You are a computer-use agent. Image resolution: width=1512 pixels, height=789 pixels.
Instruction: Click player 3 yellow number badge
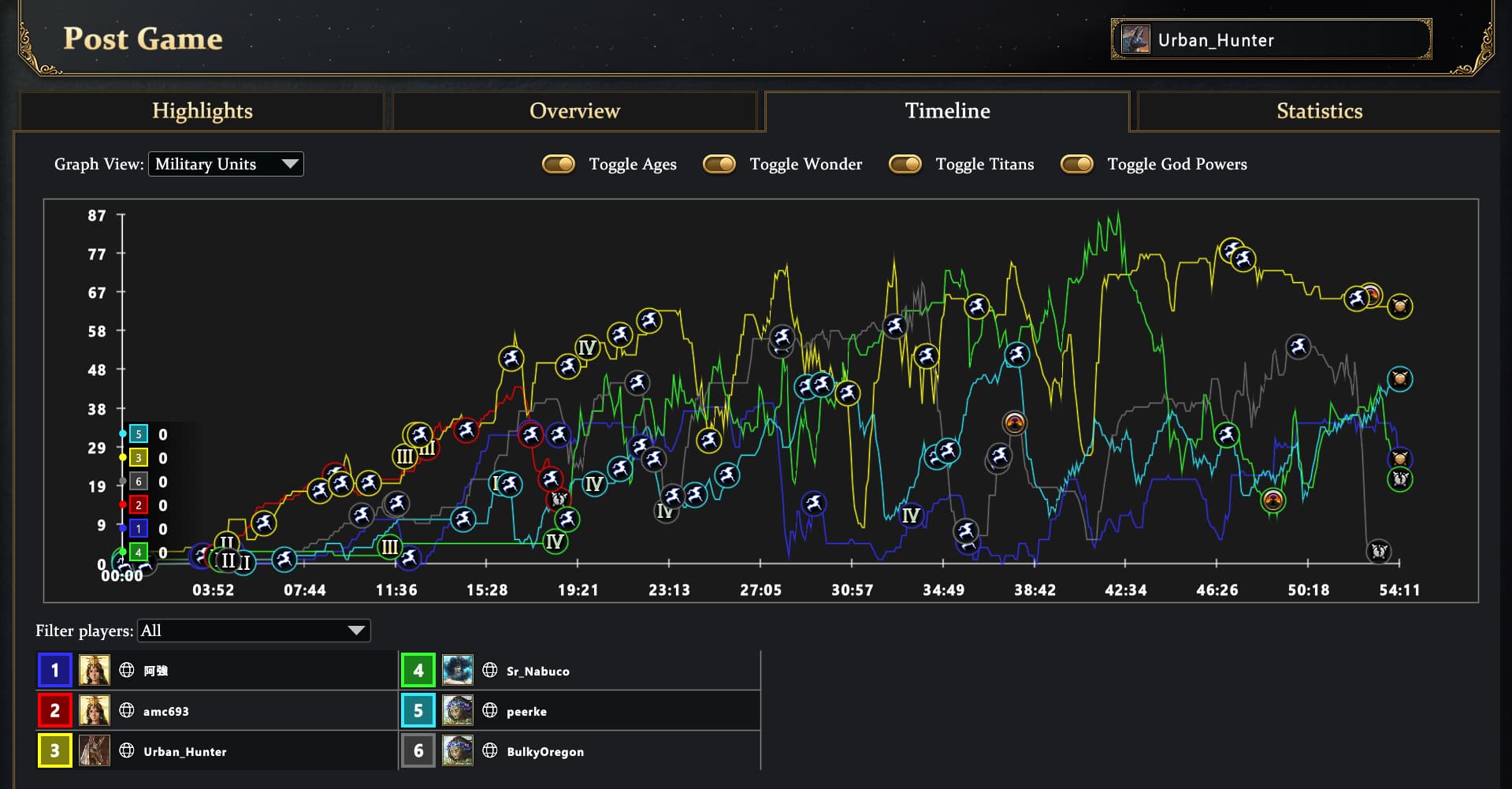click(x=54, y=751)
